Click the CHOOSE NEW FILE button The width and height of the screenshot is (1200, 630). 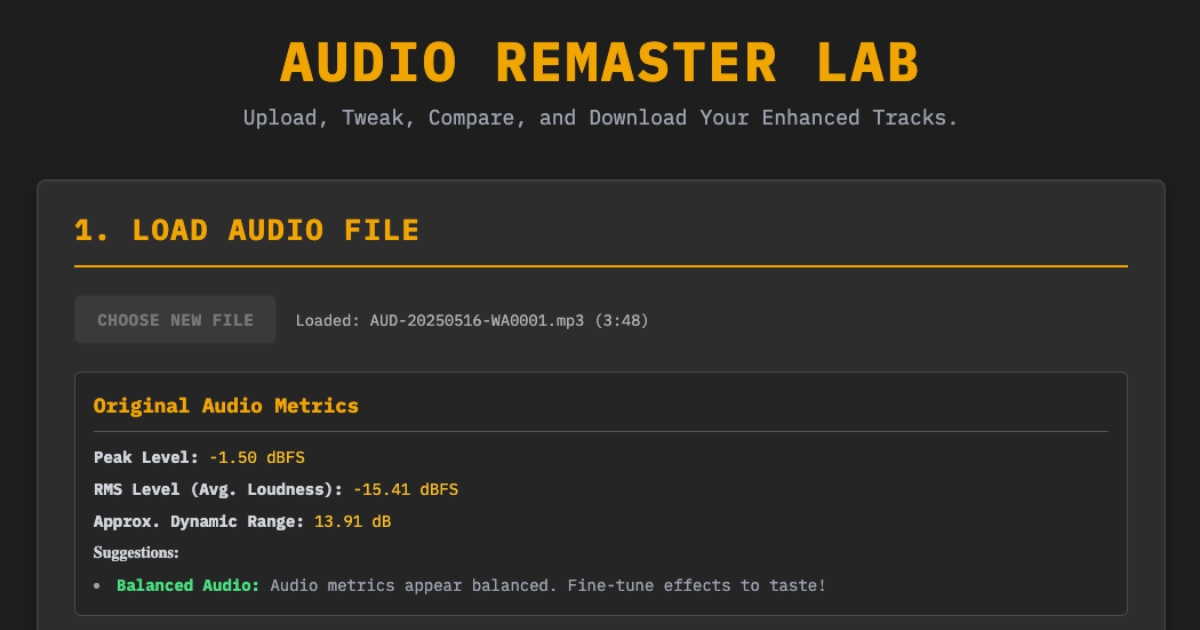coord(175,319)
